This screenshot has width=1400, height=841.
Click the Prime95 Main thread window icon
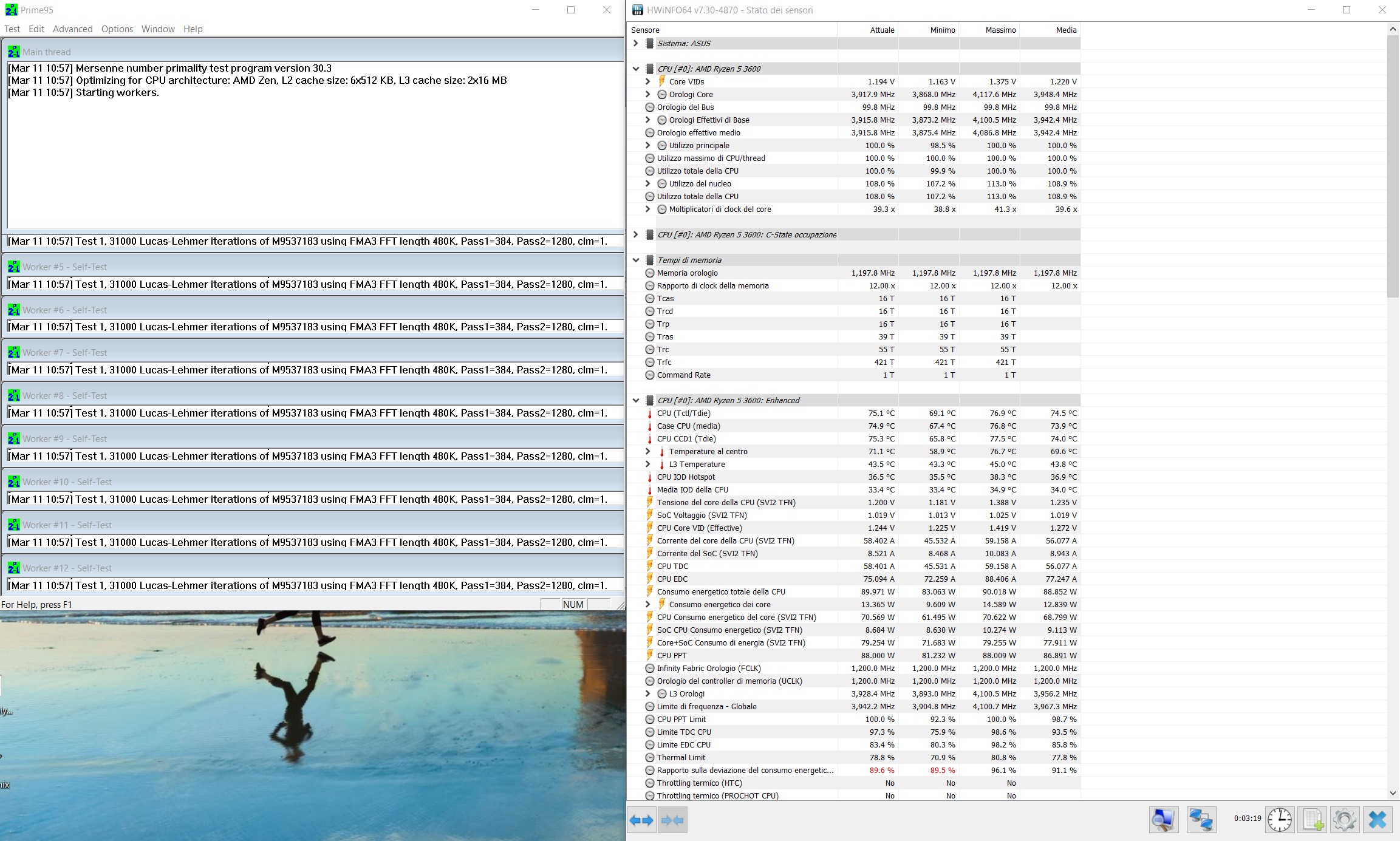14,52
